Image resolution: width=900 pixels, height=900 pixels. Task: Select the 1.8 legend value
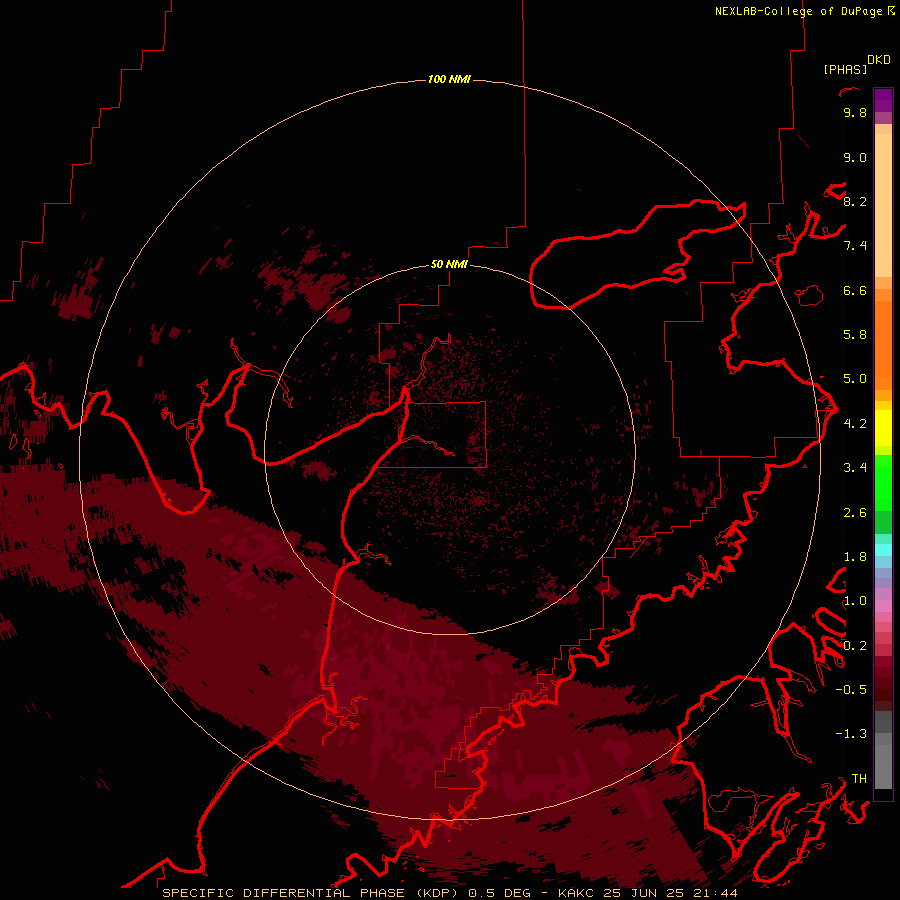(855, 557)
